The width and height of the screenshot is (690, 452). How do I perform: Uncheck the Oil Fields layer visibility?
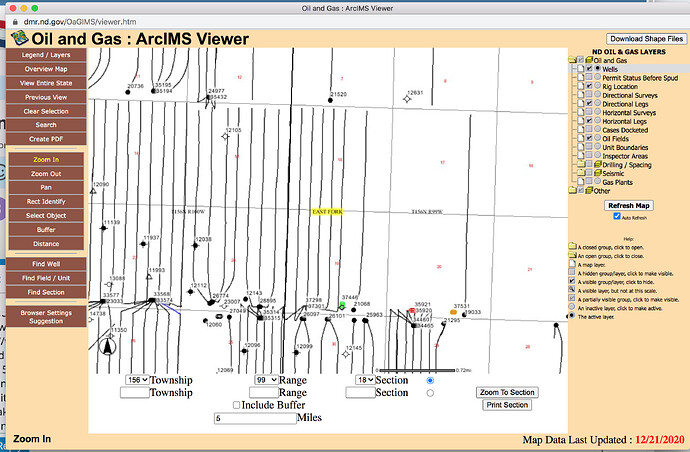click(589, 138)
